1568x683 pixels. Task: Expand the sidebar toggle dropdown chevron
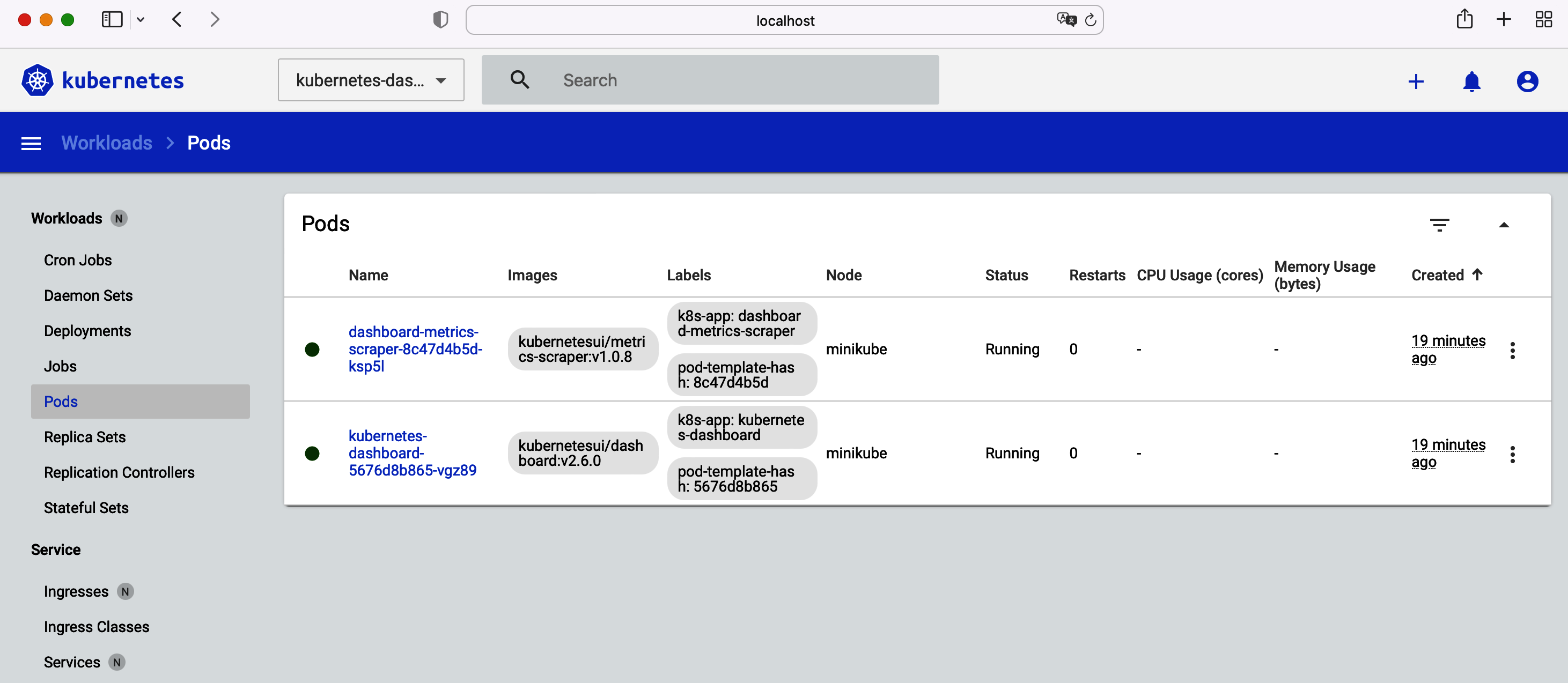[x=141, y=19]
